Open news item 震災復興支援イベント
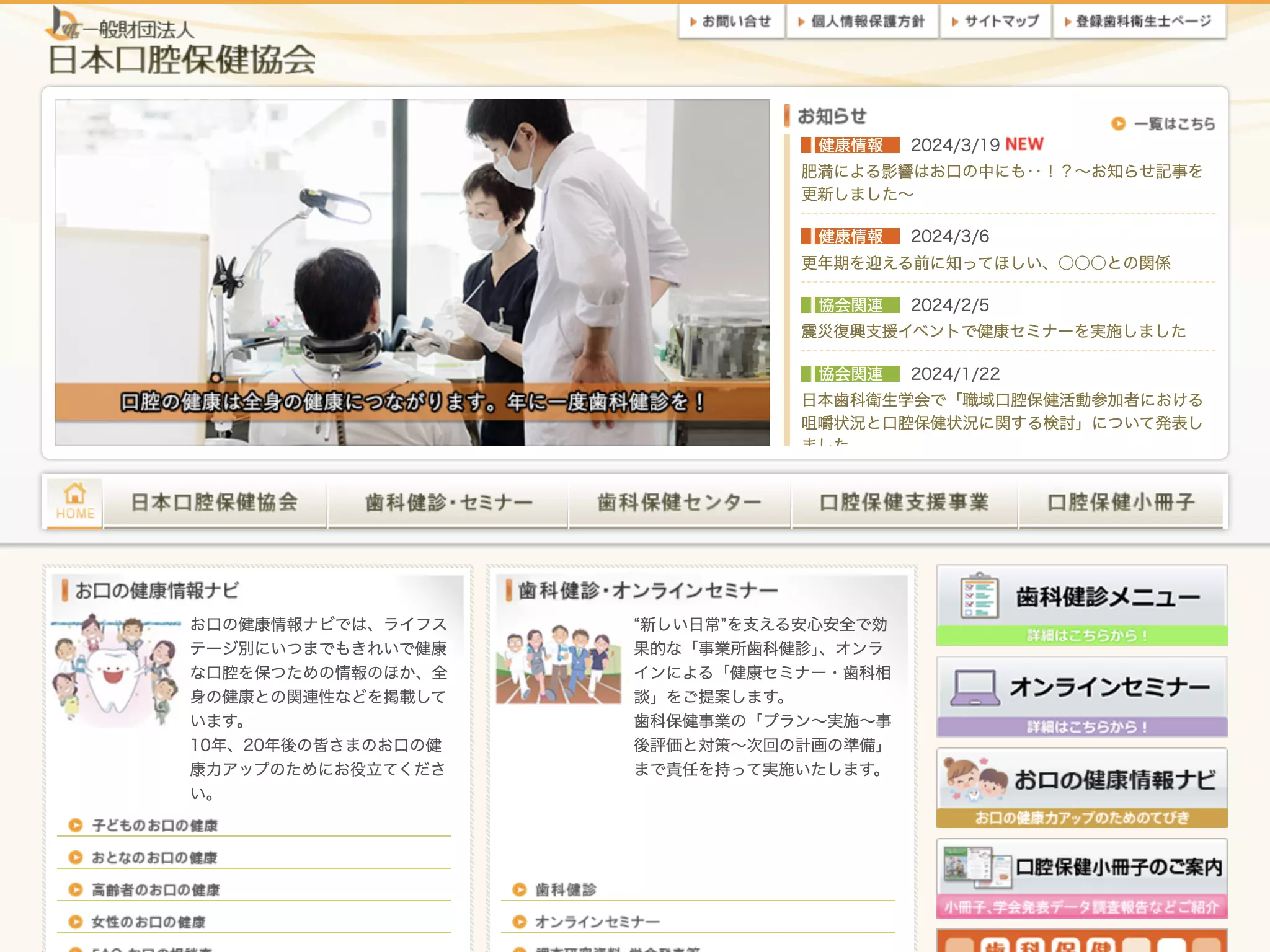This screenshot has width=1270, height=952. (993, 331)
